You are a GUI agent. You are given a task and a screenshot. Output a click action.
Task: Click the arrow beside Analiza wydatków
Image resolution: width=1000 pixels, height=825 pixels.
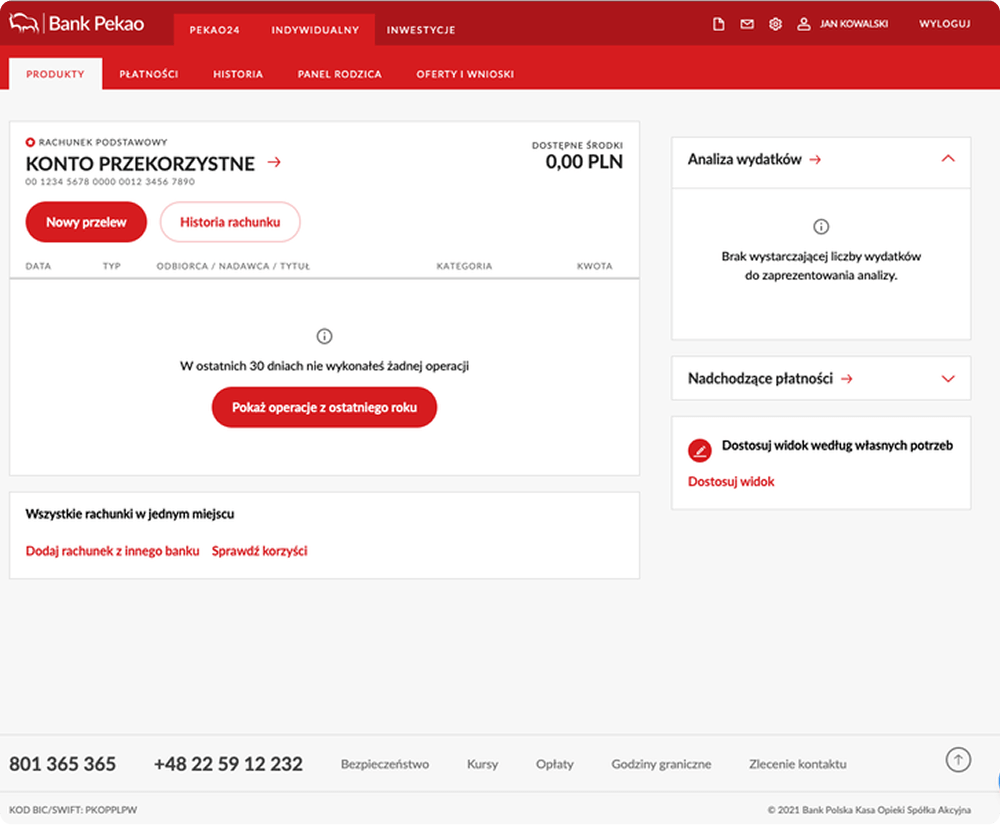[x=815, y=160]
